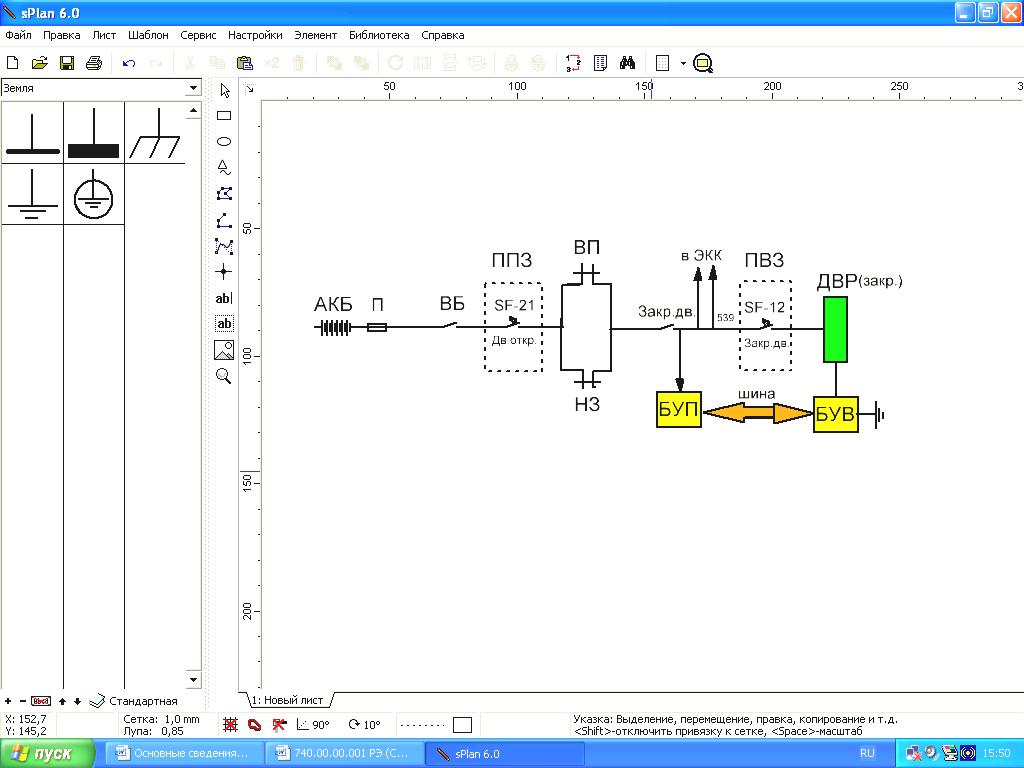This screenshot has width=1024, height=768.
Task: Open the Сервис menu
Action: click(198, 35)
